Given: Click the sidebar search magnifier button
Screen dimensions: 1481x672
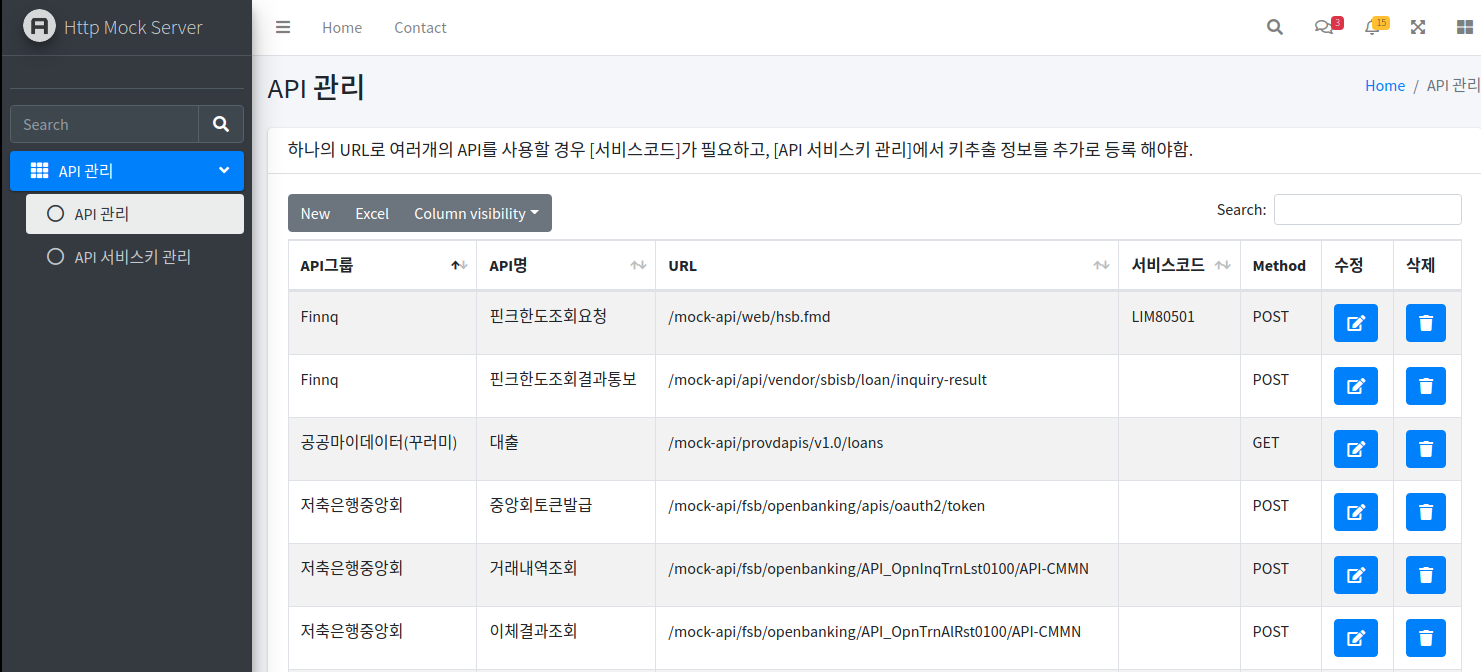Looking at the screenshot, I should pyautogui.click(x=221, y=124).
